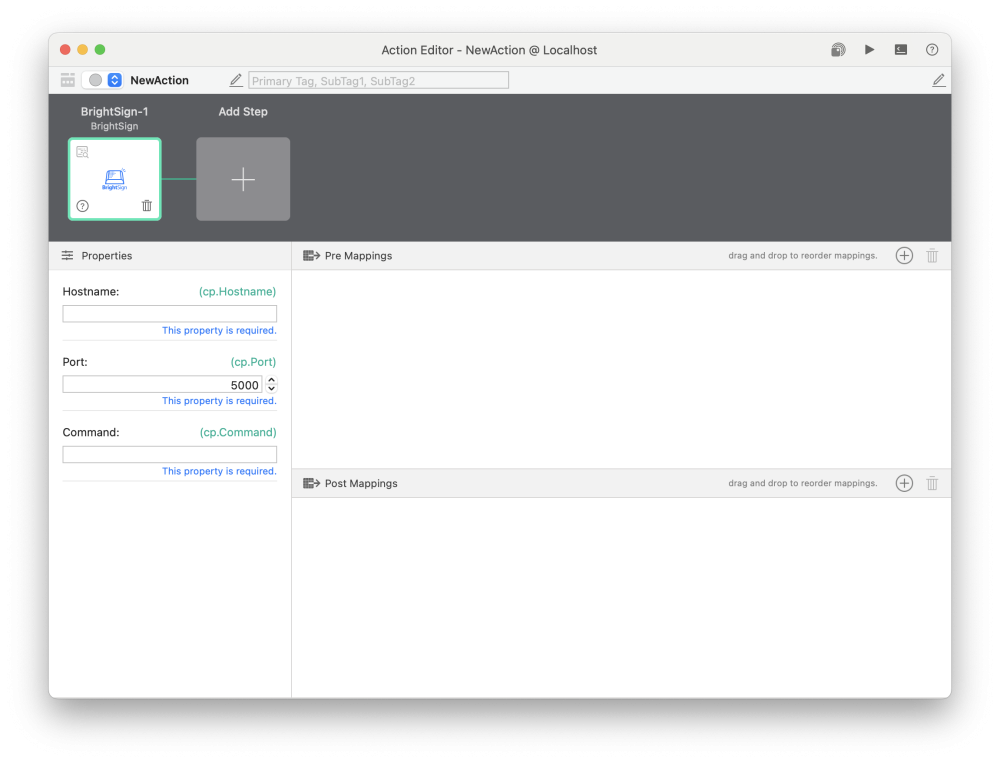Screen dimensions: 1000x763
Task: Click the edit pencil at right of tag bar
Action: [x=938, y=80]
